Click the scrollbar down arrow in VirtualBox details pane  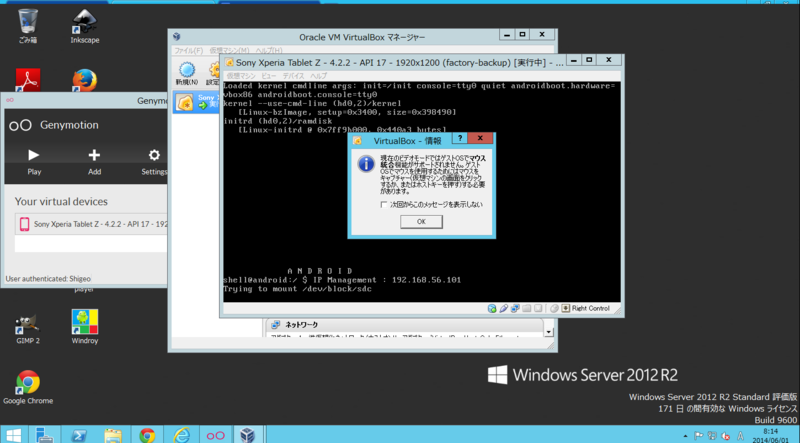coord(548,332)
